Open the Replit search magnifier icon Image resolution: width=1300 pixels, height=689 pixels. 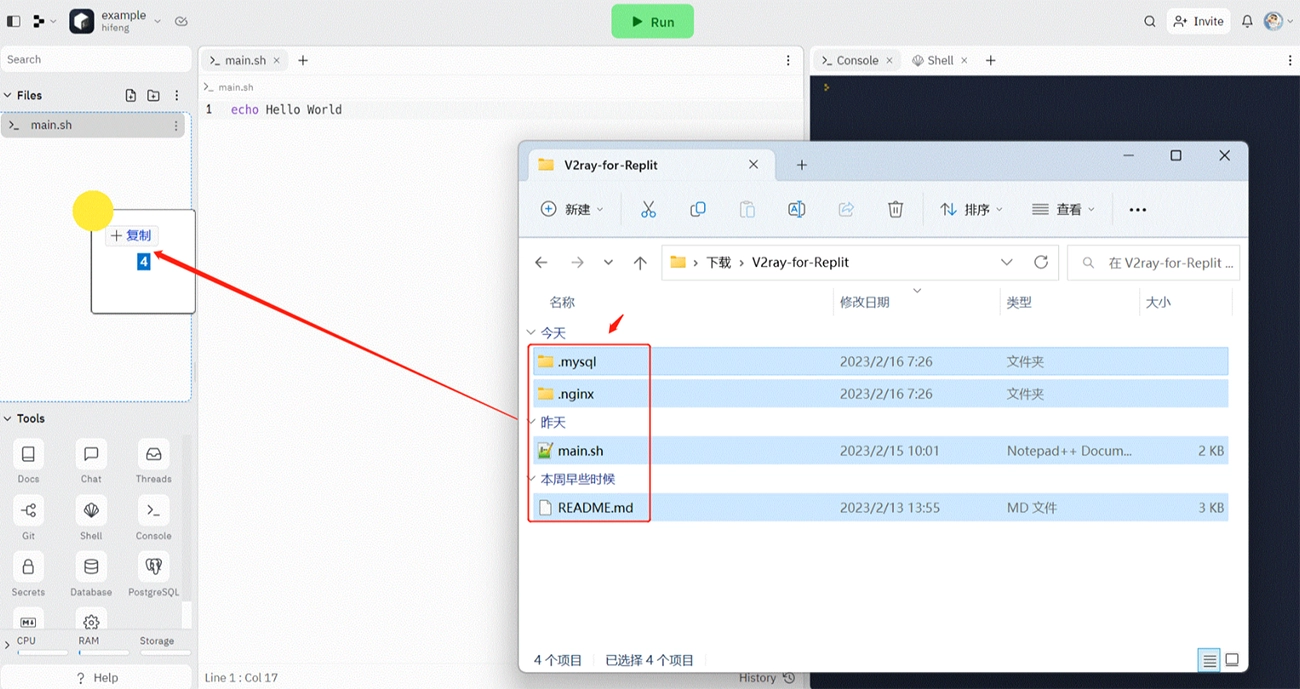point(1150,21)
